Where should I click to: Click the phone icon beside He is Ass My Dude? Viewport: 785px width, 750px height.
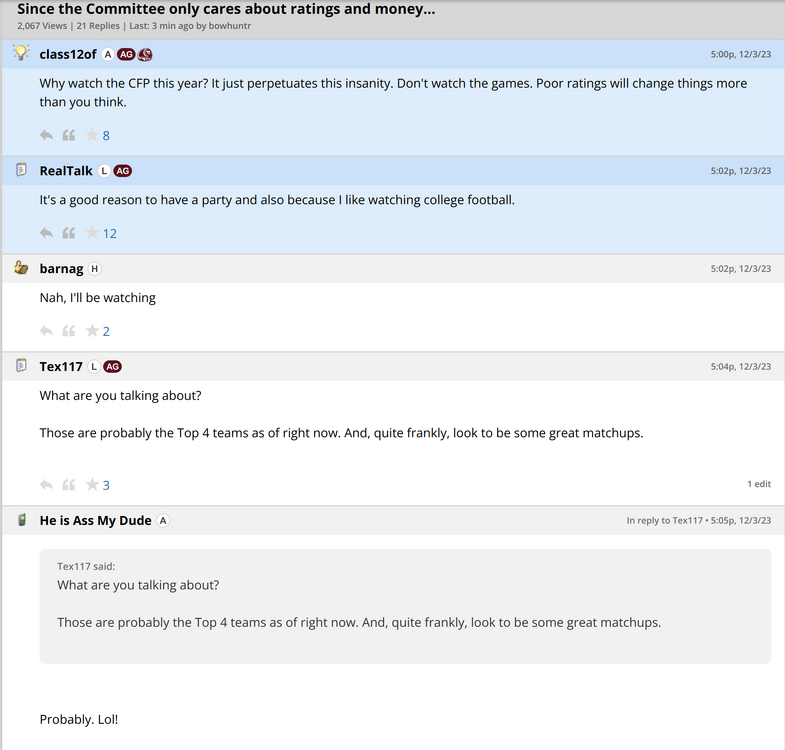[21, 520]
